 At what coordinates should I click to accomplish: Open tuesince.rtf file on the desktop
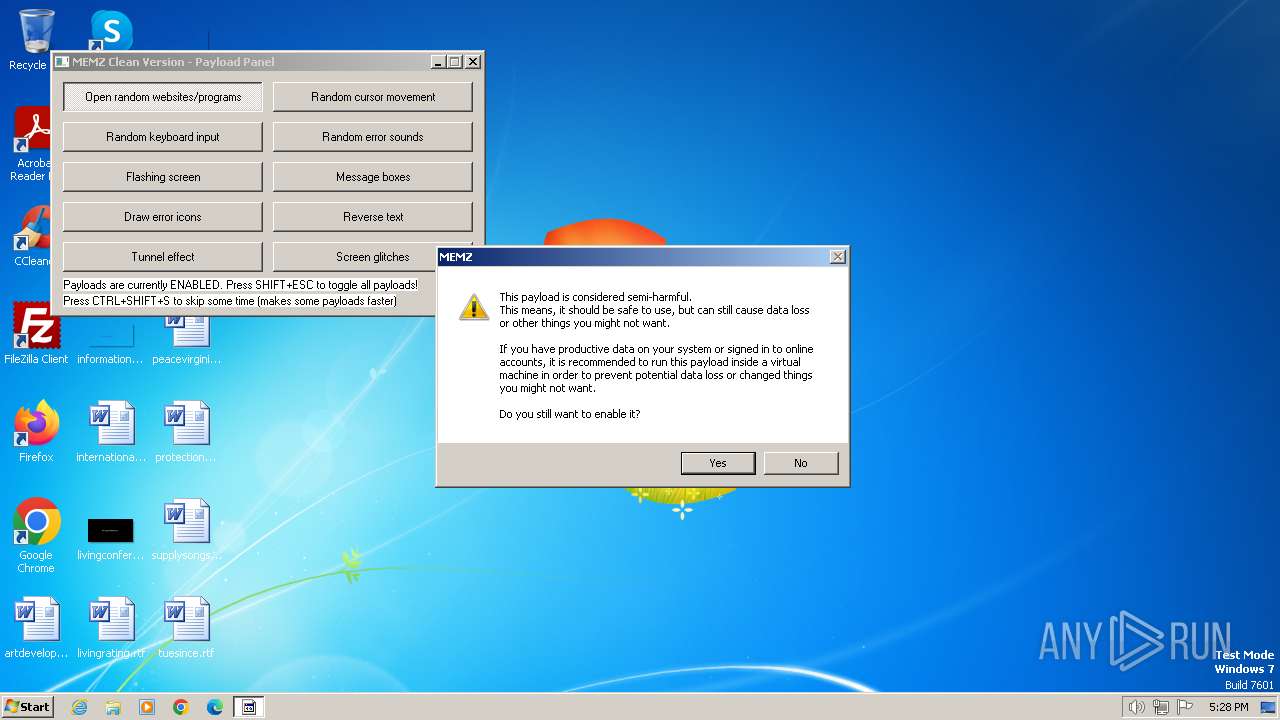click(186, 628)
